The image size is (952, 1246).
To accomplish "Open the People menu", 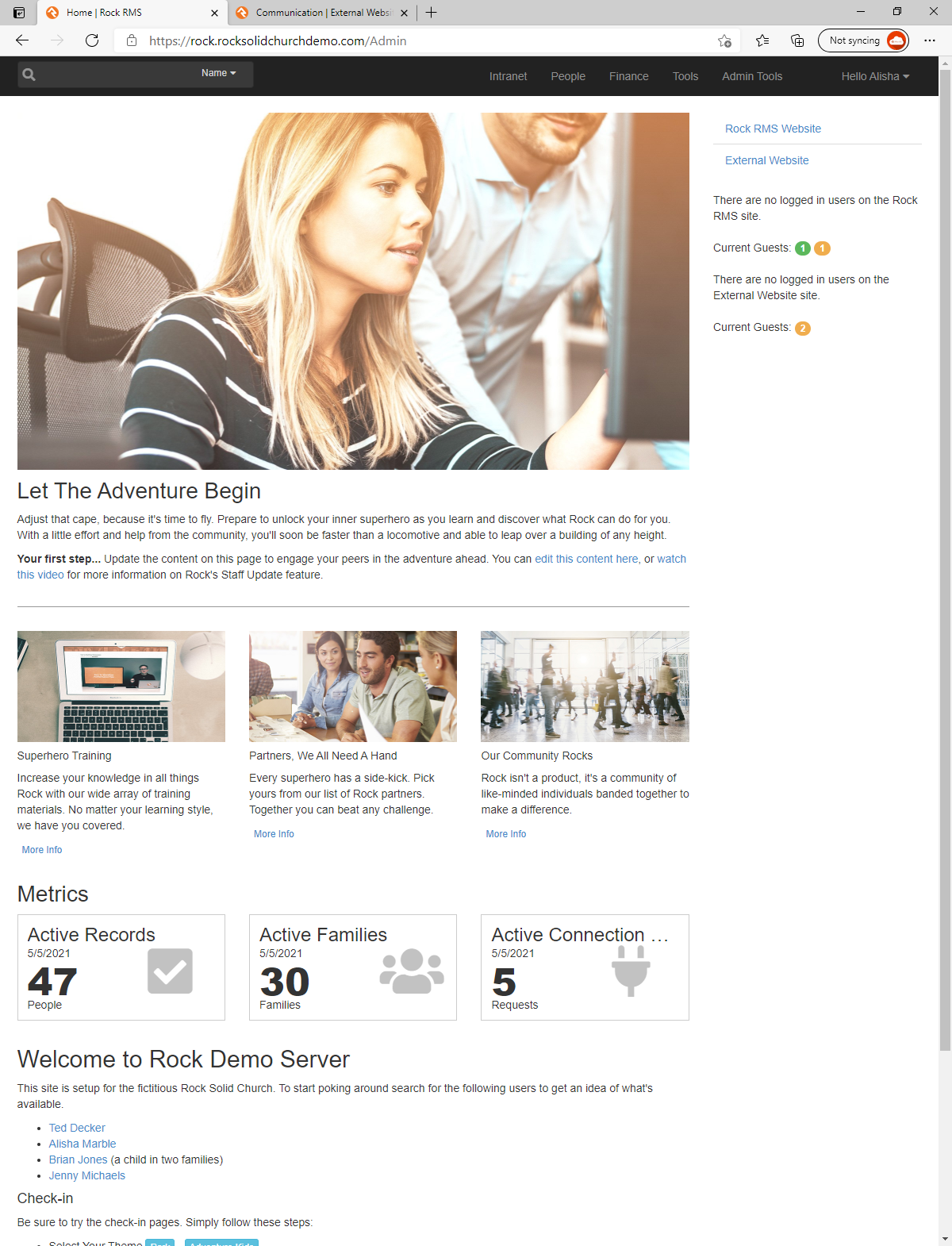I will (568, 76).
